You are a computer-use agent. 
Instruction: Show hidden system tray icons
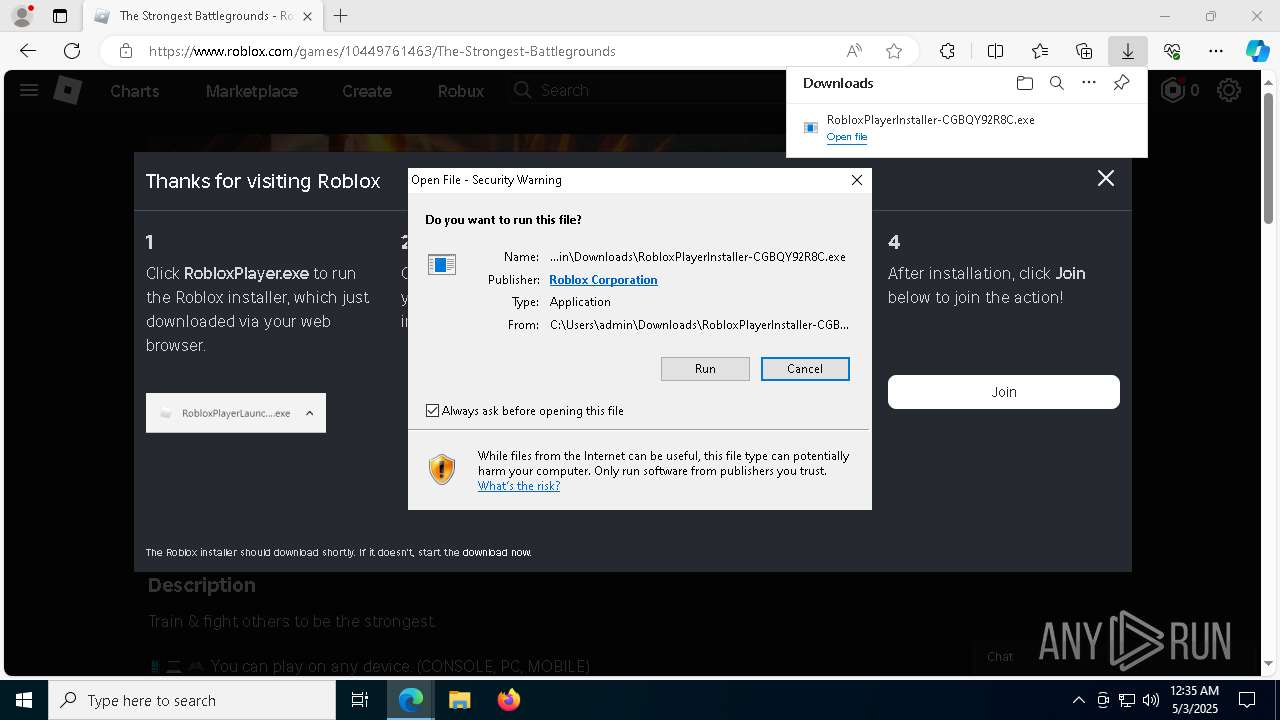tap(1078, 700)
